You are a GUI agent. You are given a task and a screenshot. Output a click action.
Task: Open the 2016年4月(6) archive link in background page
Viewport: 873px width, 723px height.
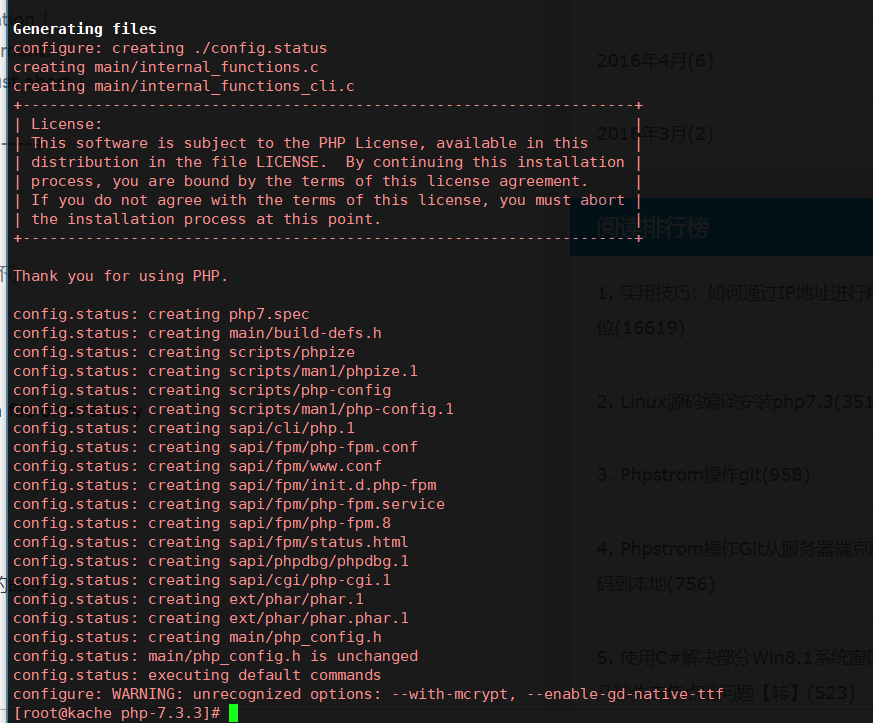coord(655,60)
